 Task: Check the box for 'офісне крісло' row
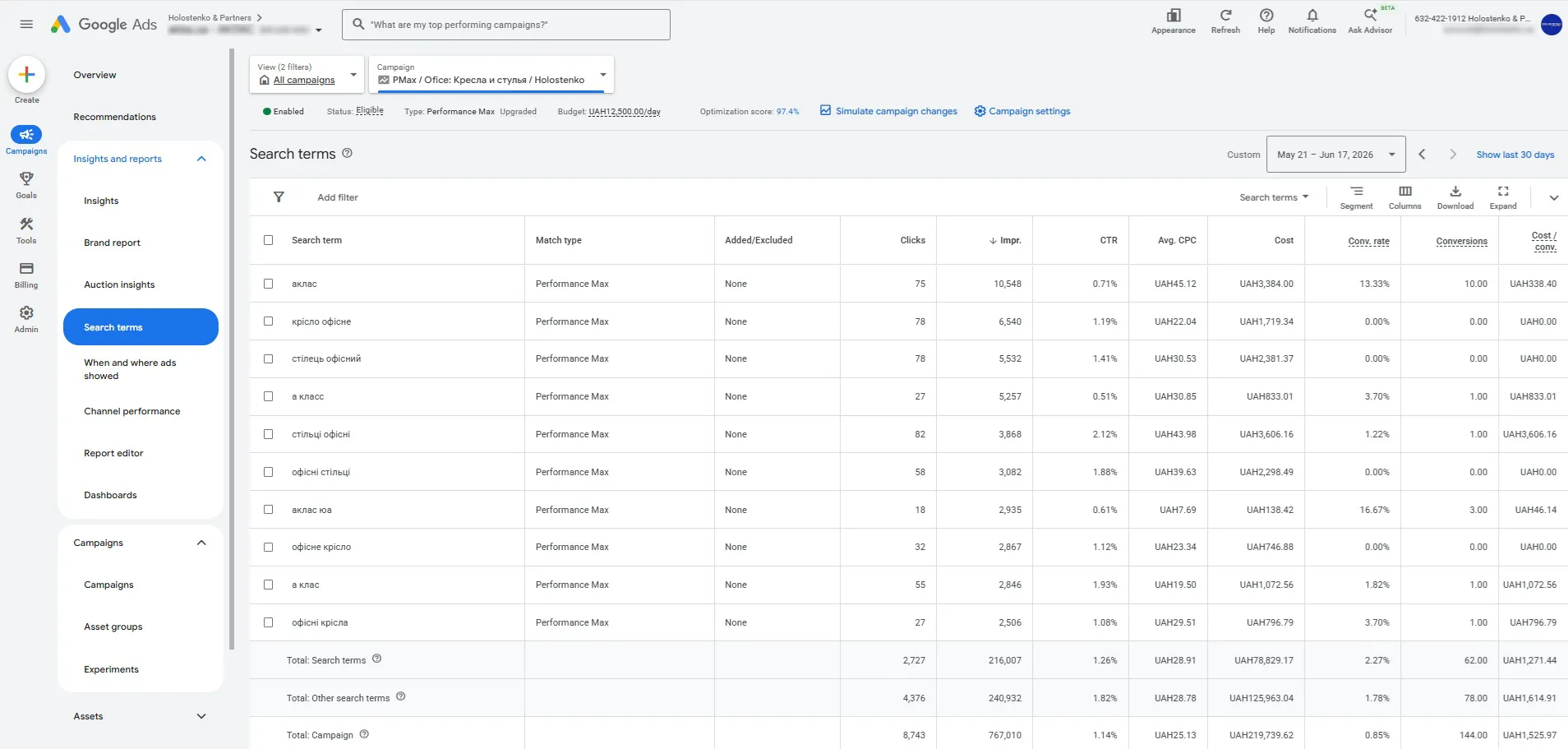[268, 547]
